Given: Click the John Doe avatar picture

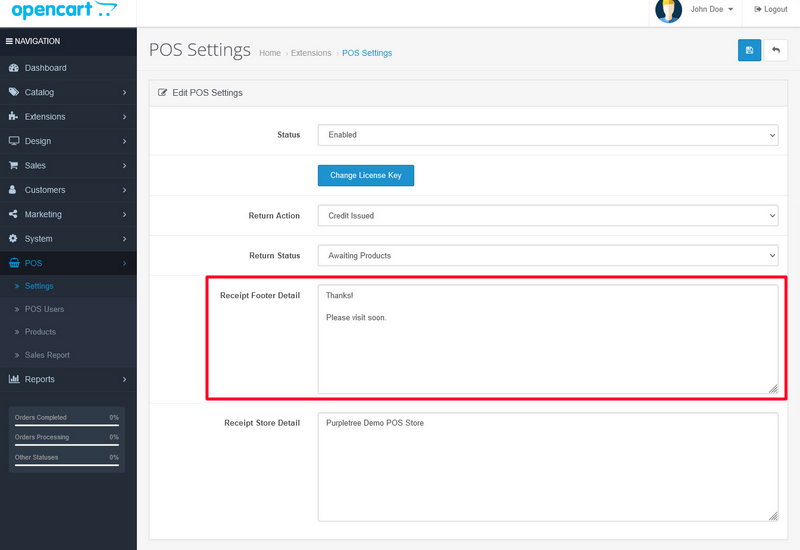Looking at the screenshot, I should point(668,11).
